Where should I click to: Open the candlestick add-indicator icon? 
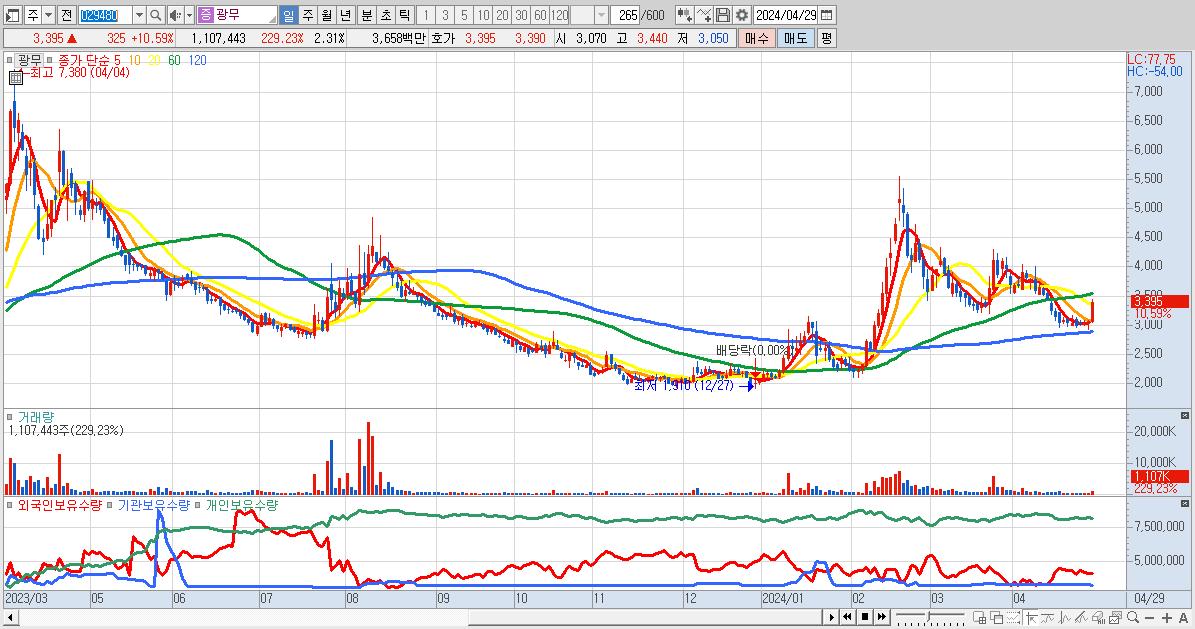pos(684,15)
